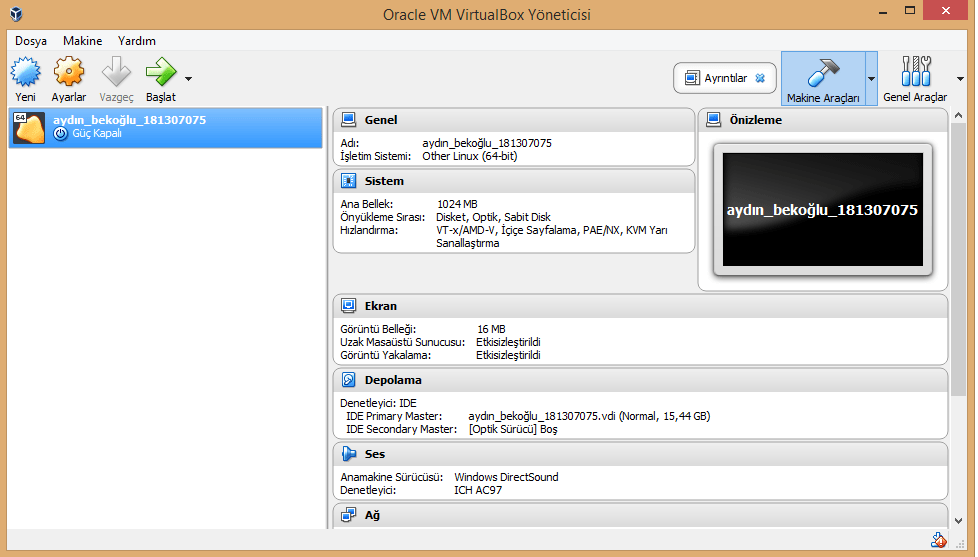Click the Güç Kapalı power state icon
The width and height of the screenshot is (978, 557).
(61, 133)
